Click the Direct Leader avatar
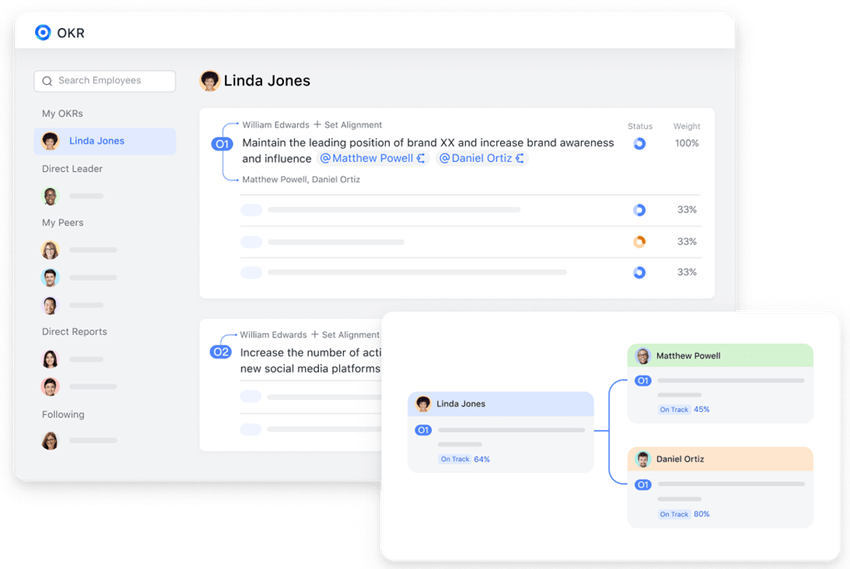 pos(50,196)
